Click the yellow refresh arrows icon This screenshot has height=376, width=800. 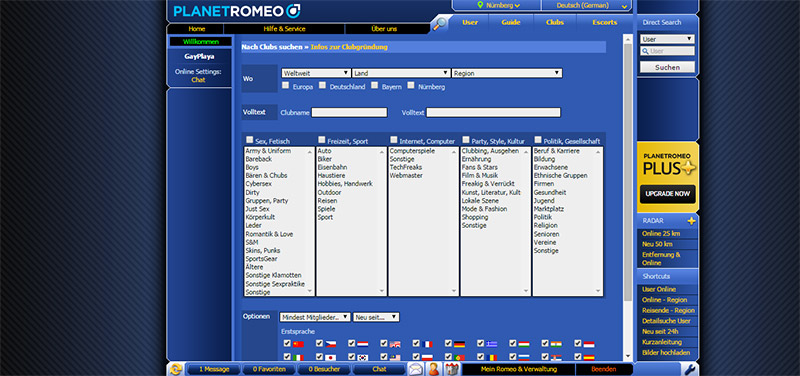pyautogui.click(x=176, y=369)
